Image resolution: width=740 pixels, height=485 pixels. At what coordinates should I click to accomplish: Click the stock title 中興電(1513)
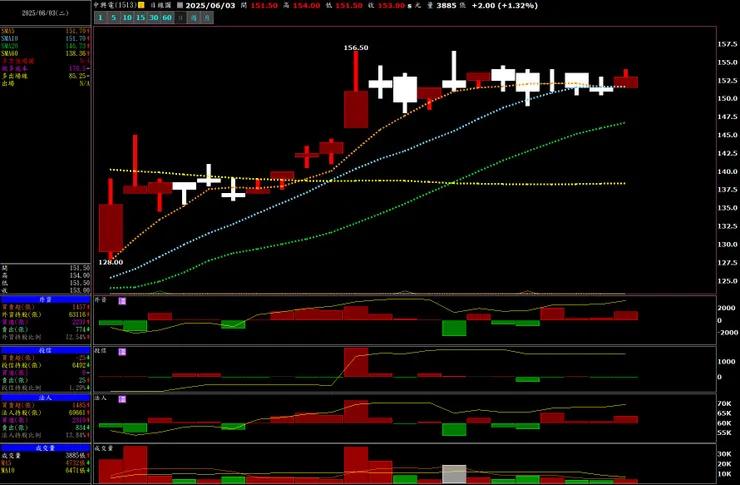click(x=115, y=5)
